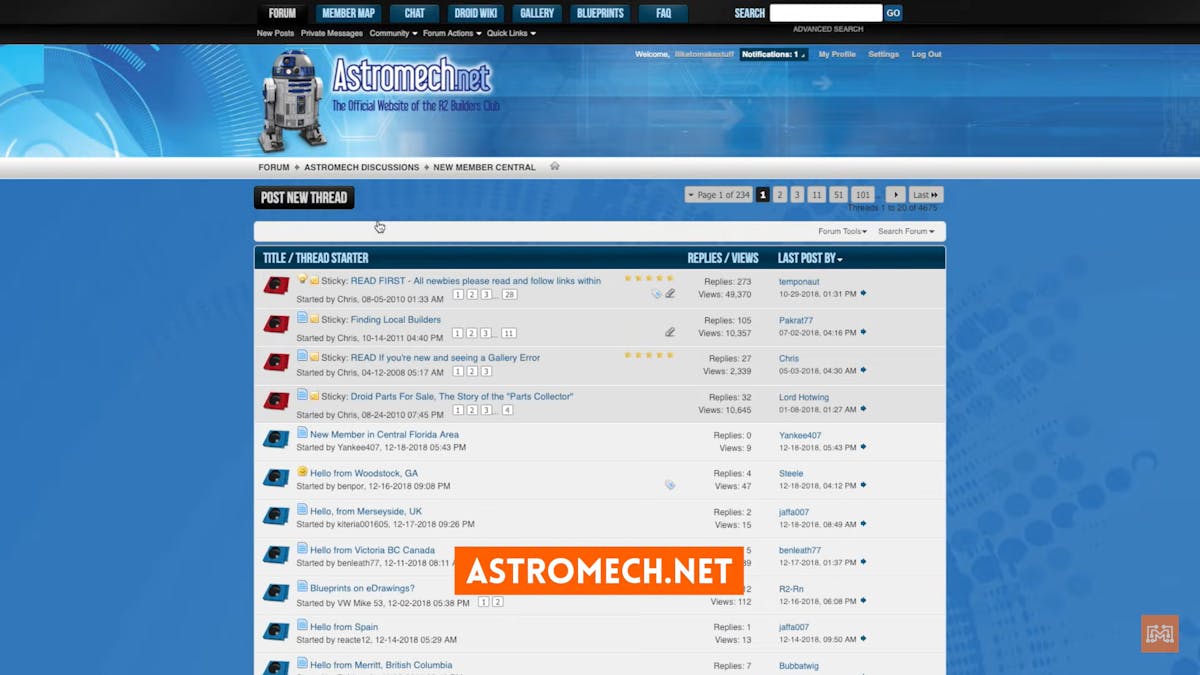This screenshot has width=1200, height=675.
Task: Open the Private Messages link
Action: pyautogui.click(x=332, y=33)
